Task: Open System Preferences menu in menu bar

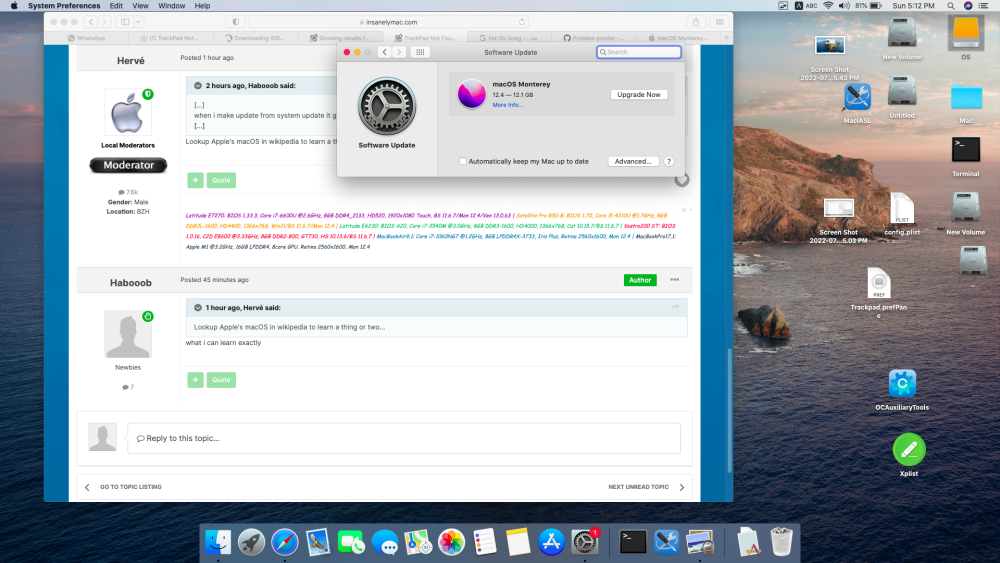Action: pyautogui.click(x=64, y=6)
